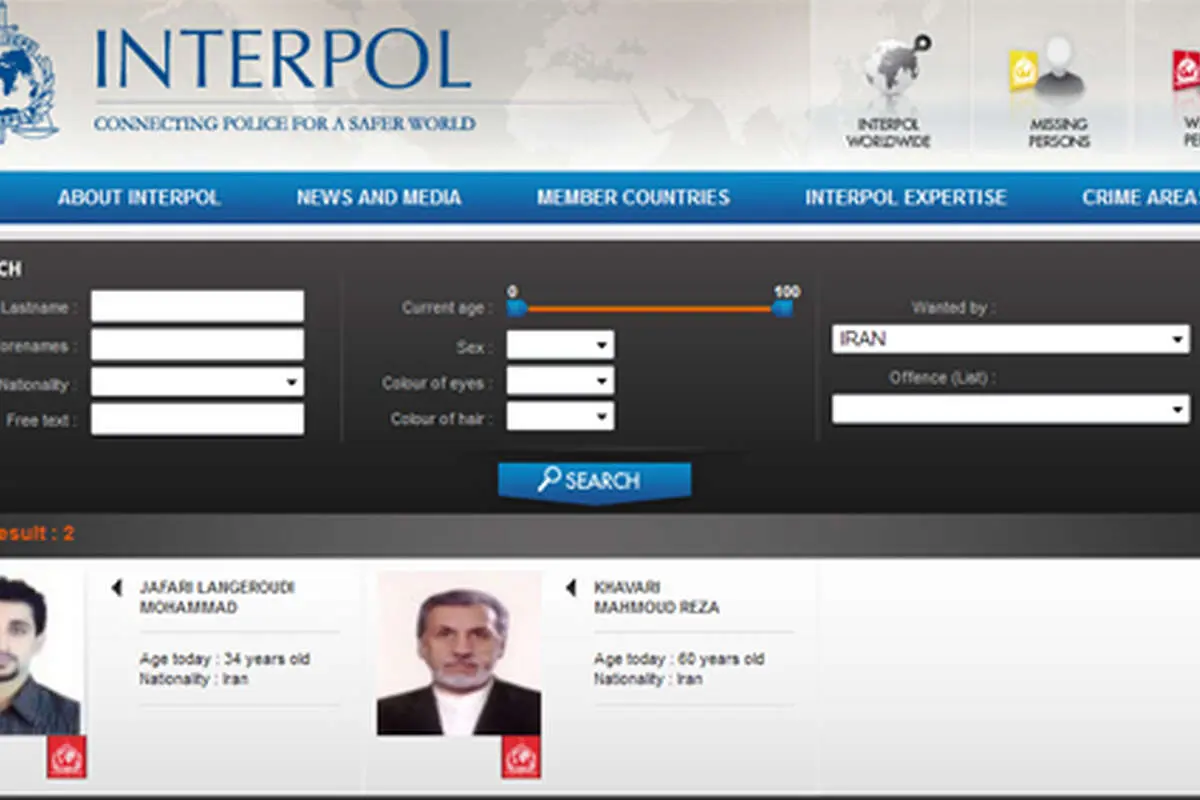
Task: Open the Missing Persons icon
Action: coord(1047,70)
